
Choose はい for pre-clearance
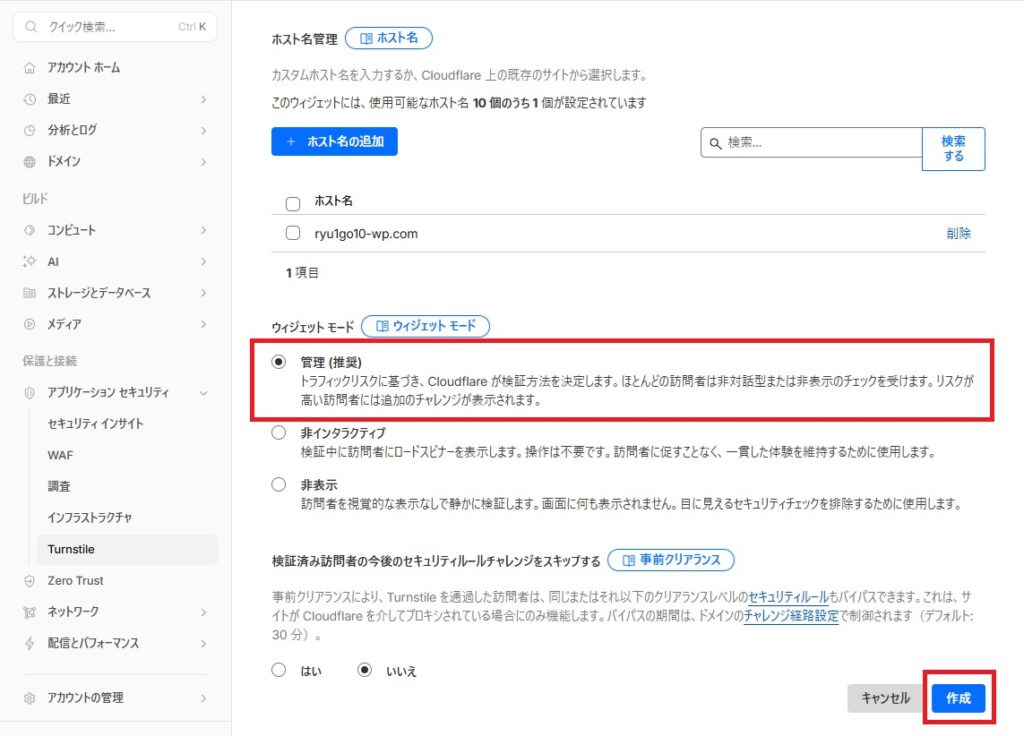point(279,670)
